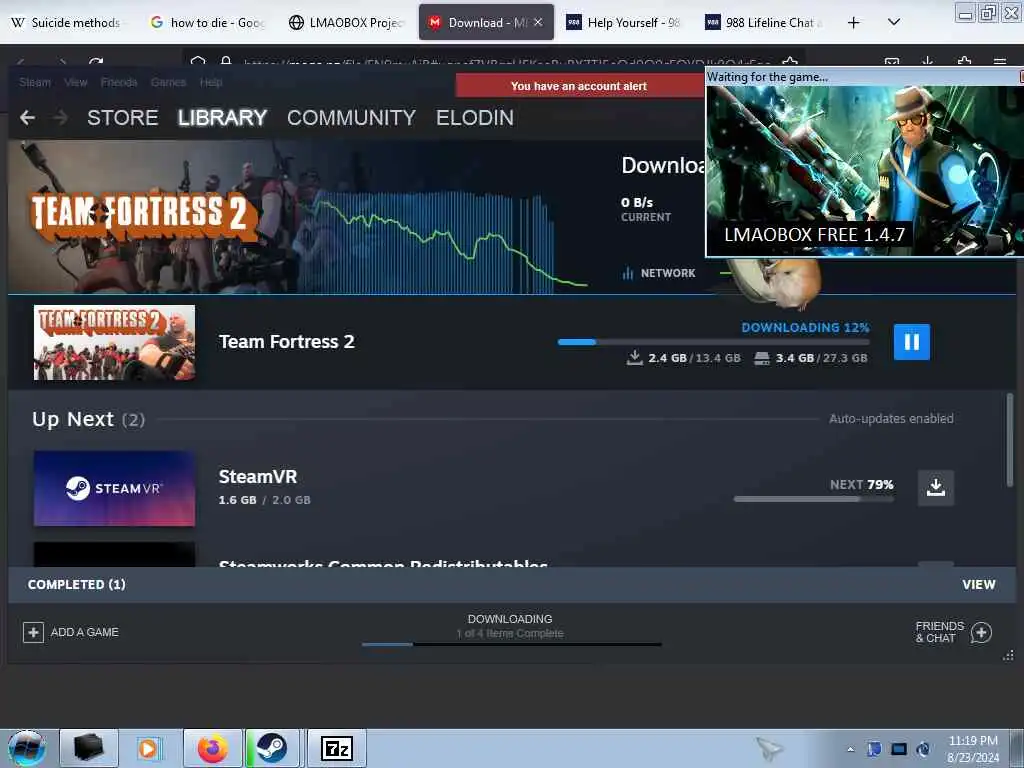Open Firefox downloads panel arrow icon
The width and height of the screenshot is (1024, 768).
point(927,62)
